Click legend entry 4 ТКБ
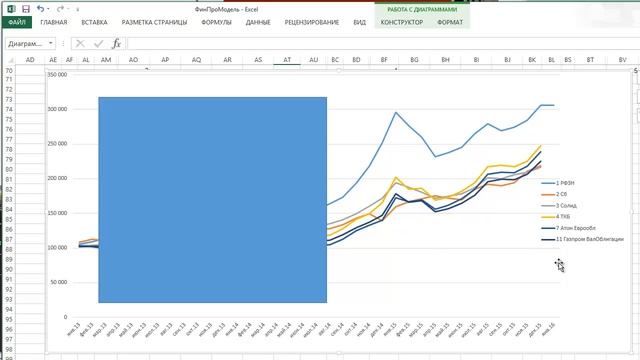The image size is (640, 360). point(556,217)
